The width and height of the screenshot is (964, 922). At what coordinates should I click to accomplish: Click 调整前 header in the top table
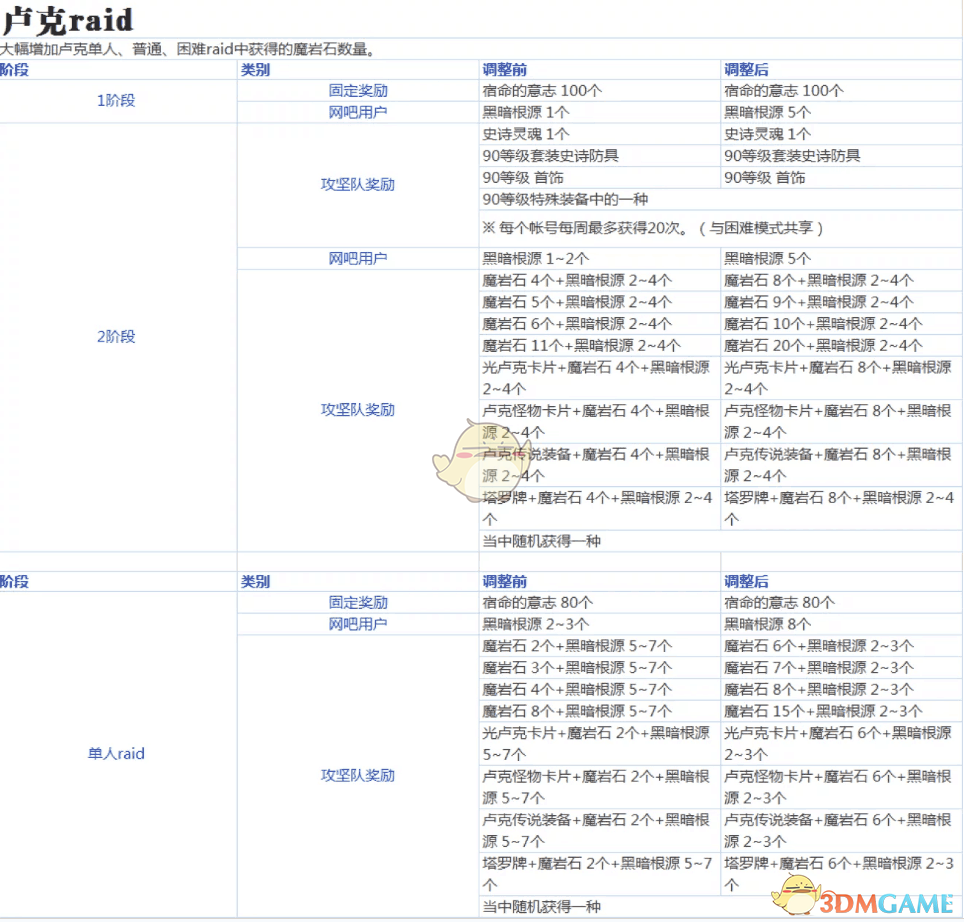tap(504, 70)
